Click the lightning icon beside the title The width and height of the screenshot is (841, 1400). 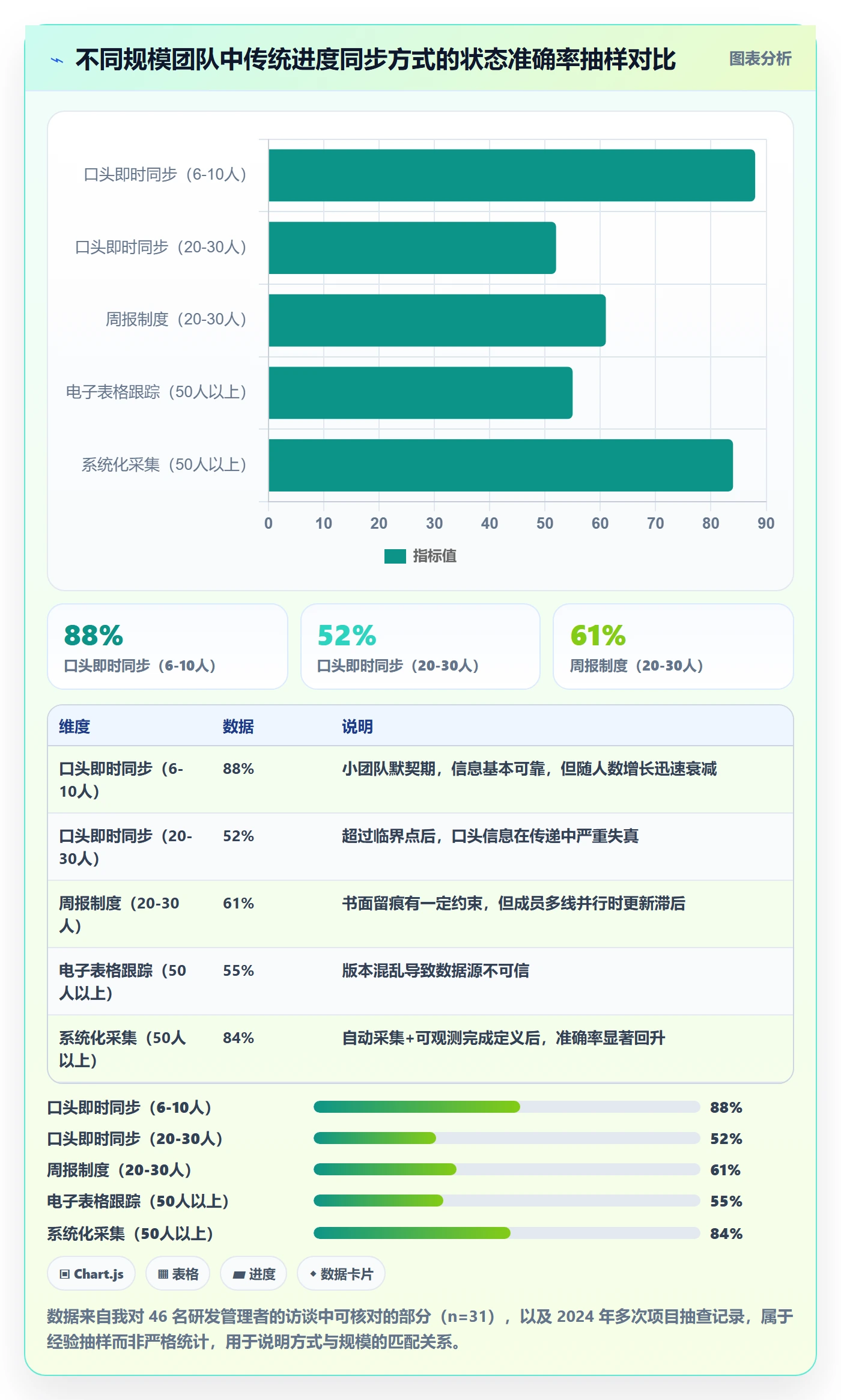[57, 60]
